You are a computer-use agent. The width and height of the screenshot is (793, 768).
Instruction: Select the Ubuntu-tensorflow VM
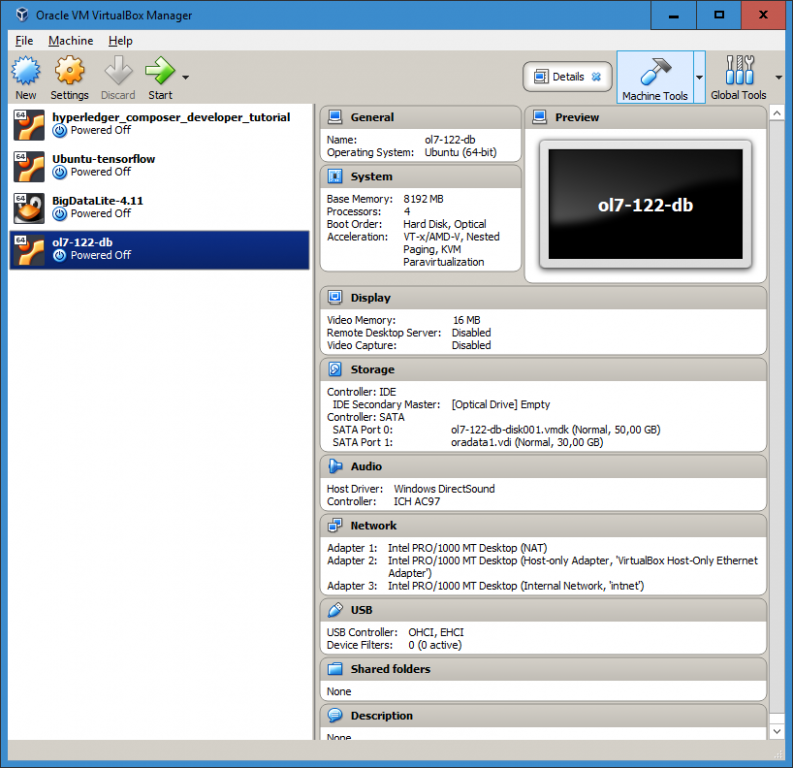(159, 166)
